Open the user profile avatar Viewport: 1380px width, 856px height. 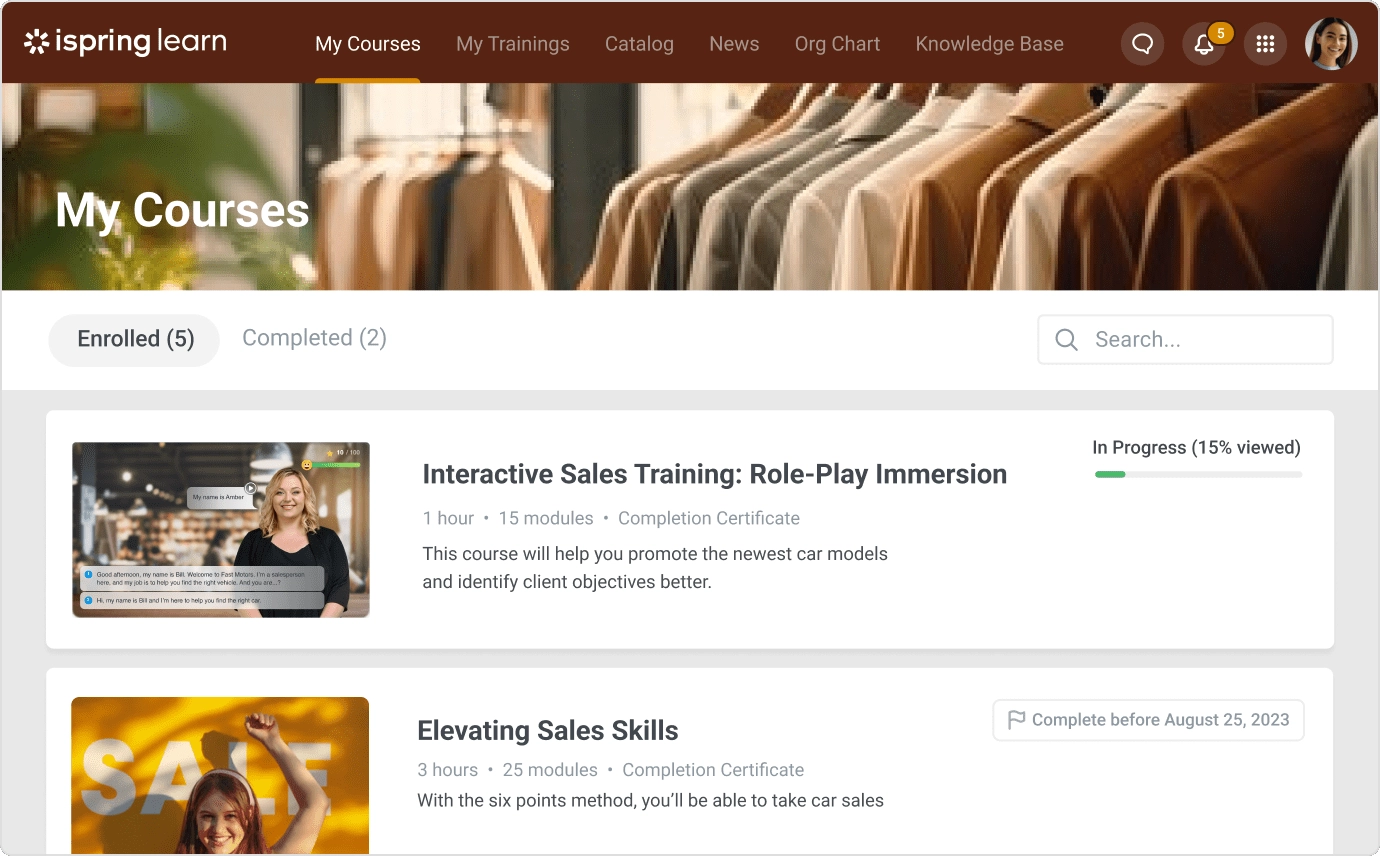point(1331,44)
